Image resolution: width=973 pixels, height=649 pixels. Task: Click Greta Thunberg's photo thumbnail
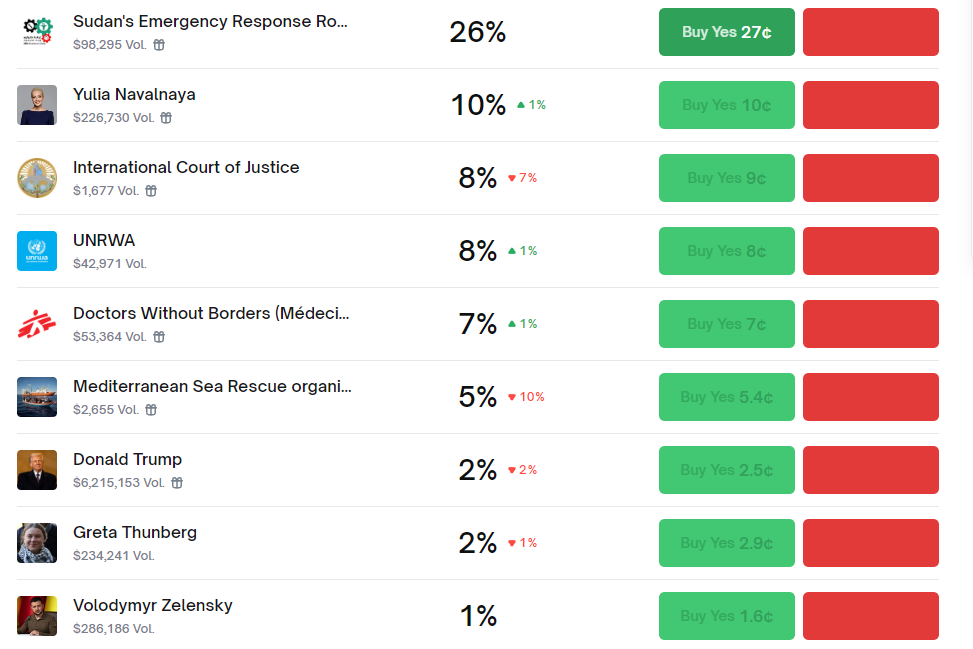click(37, 543)
